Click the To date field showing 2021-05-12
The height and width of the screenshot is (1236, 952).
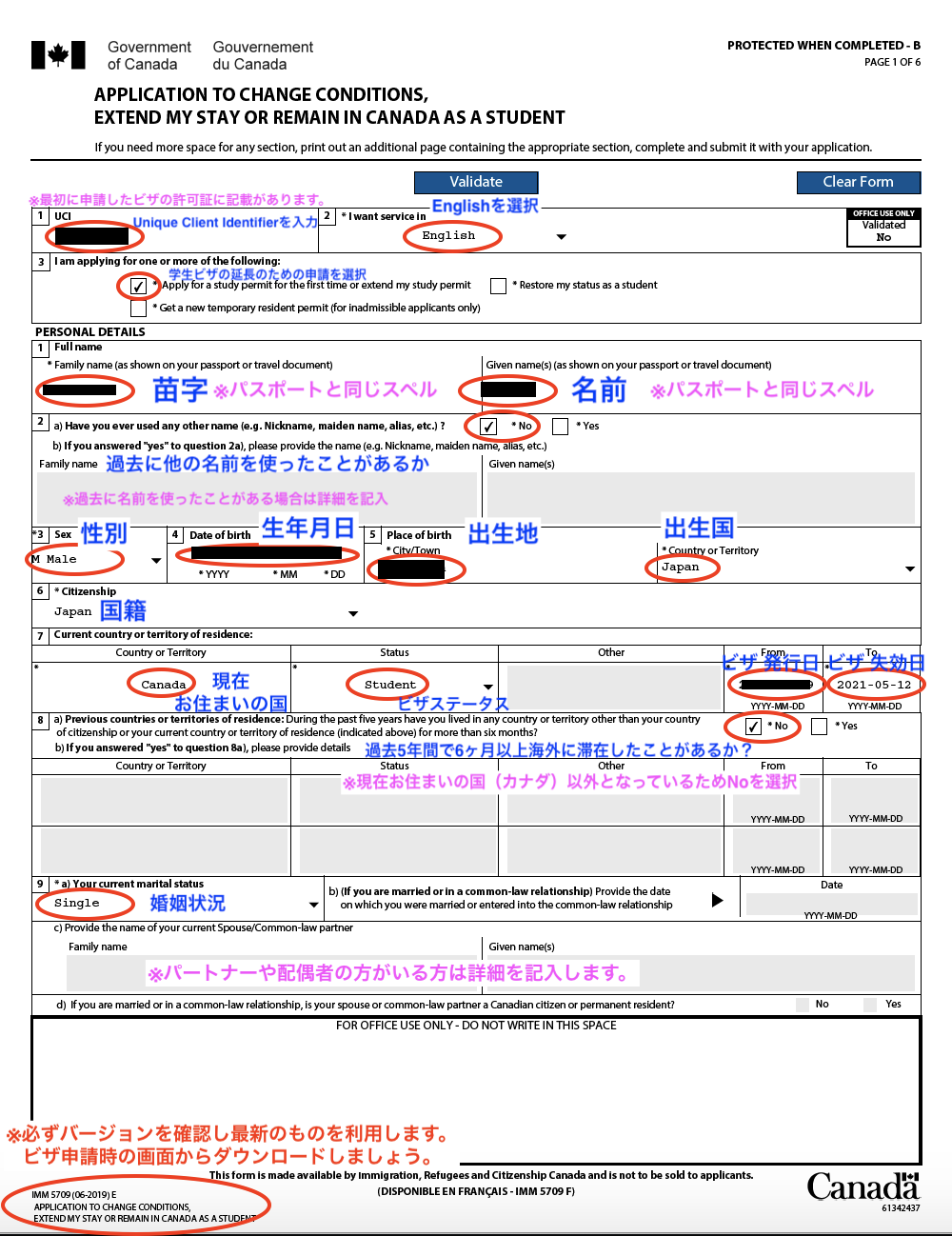point(874,684)
